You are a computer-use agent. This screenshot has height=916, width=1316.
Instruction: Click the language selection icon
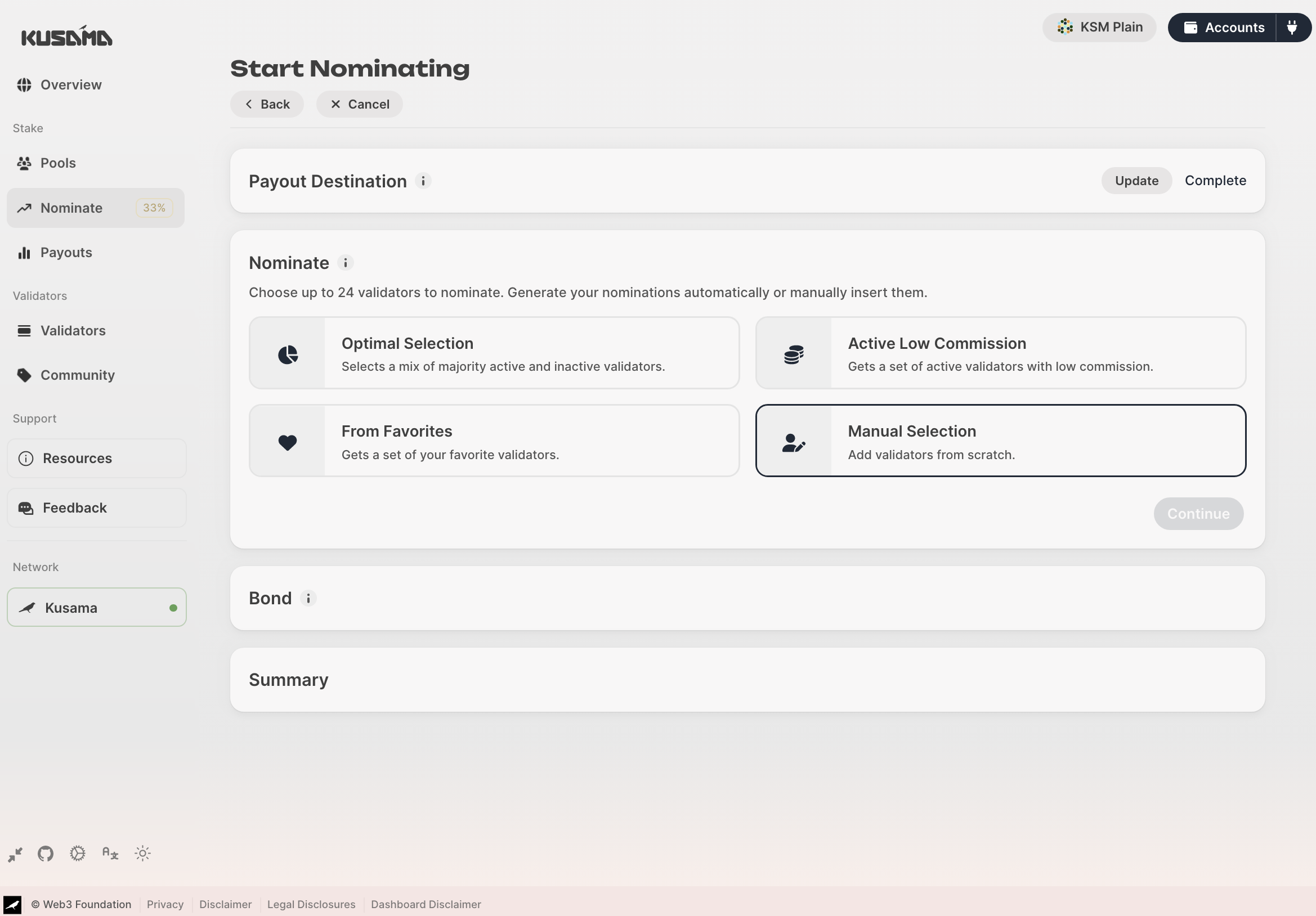point(109,853)
